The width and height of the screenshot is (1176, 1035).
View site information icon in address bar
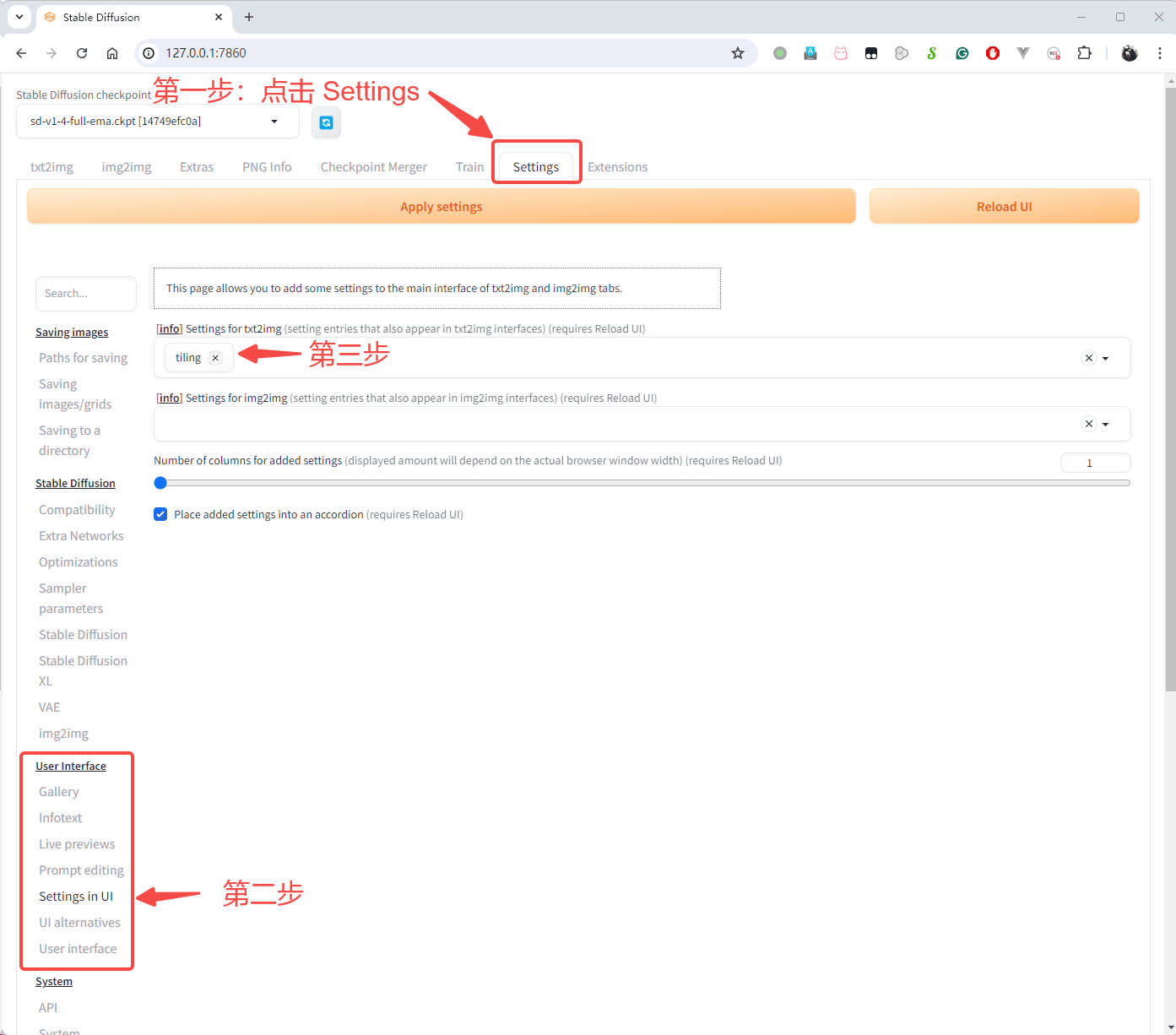tap(149, 53)
